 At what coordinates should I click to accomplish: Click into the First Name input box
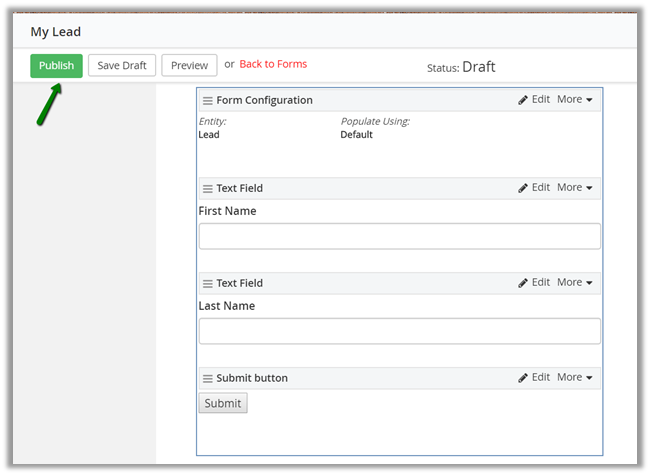(x=399, y=236)
